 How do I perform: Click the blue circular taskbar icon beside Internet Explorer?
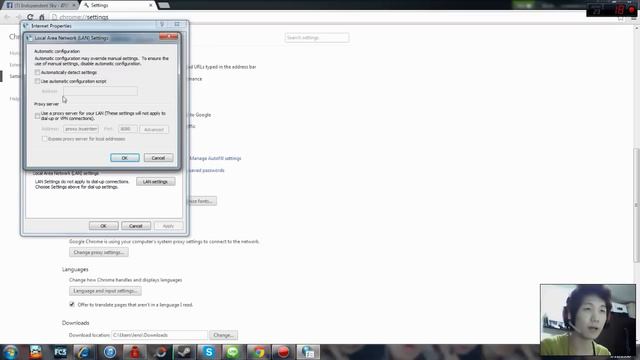click(109, 352)
